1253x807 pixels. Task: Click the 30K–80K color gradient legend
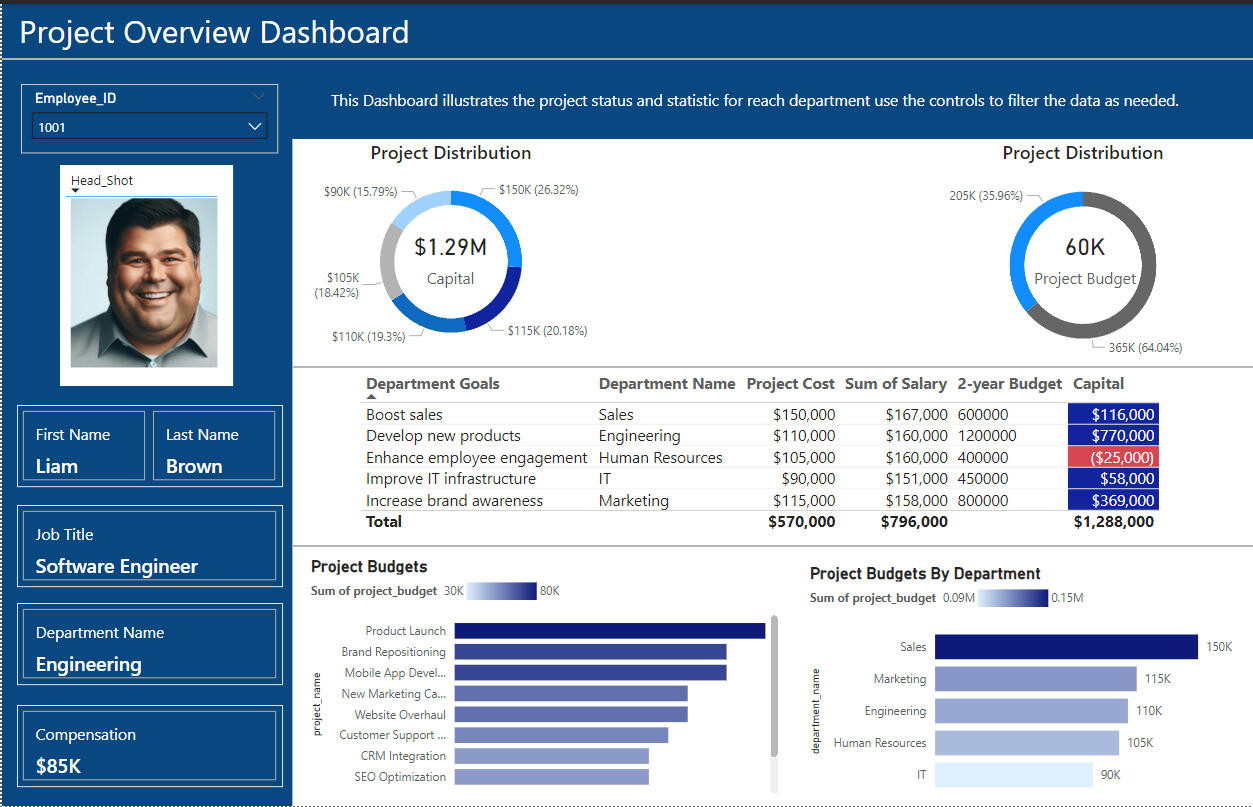click(x=502, y=591)
